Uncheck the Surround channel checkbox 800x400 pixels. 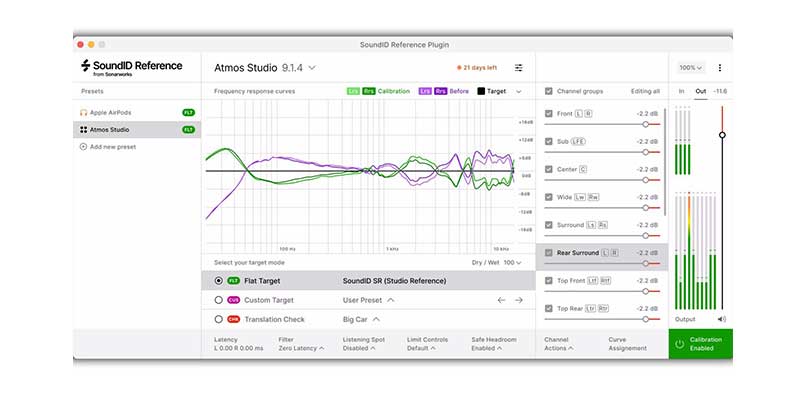tap(548, 225)
